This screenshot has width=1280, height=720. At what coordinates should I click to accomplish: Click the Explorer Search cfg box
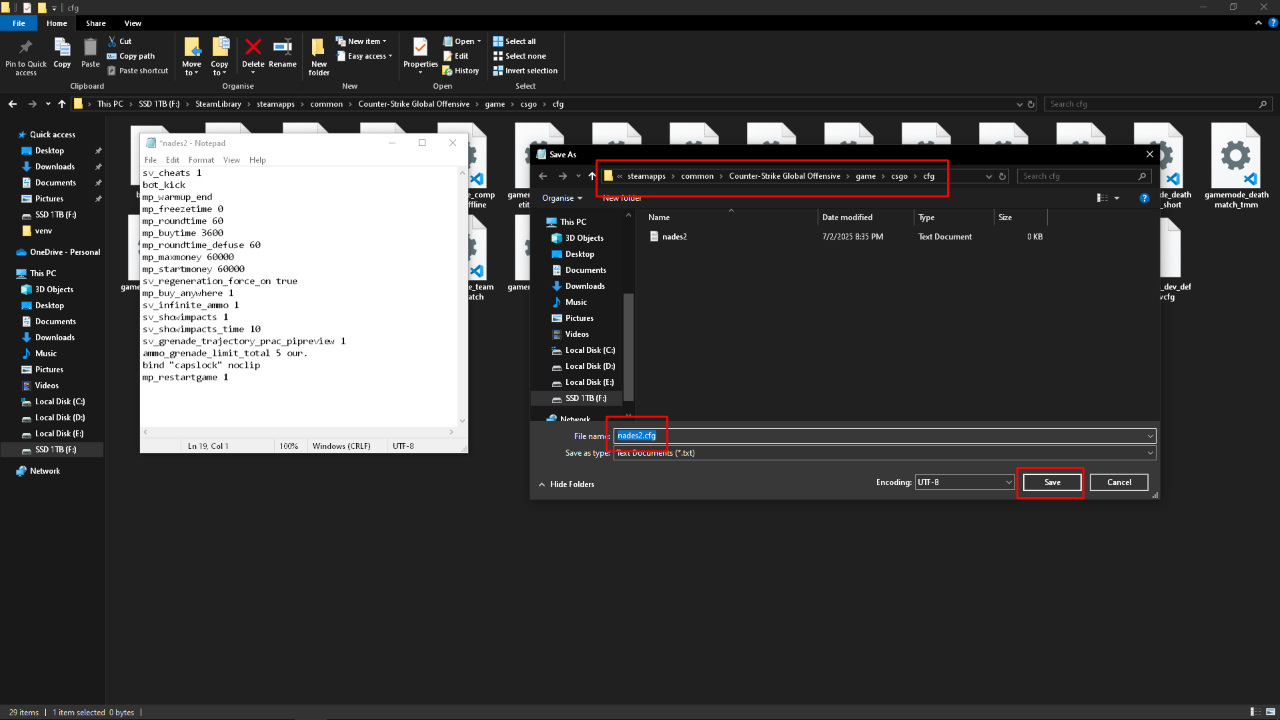(x=1159, y=104)
